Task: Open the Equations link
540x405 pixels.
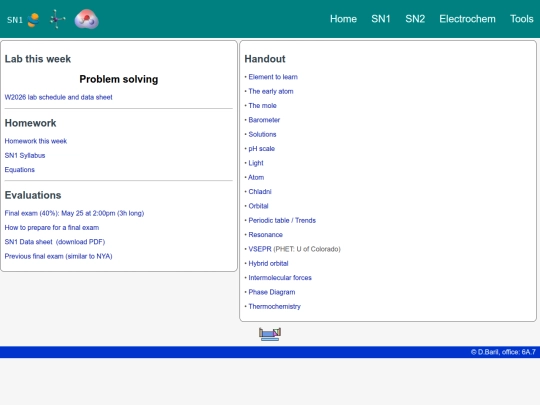Action: coord(20,169)
